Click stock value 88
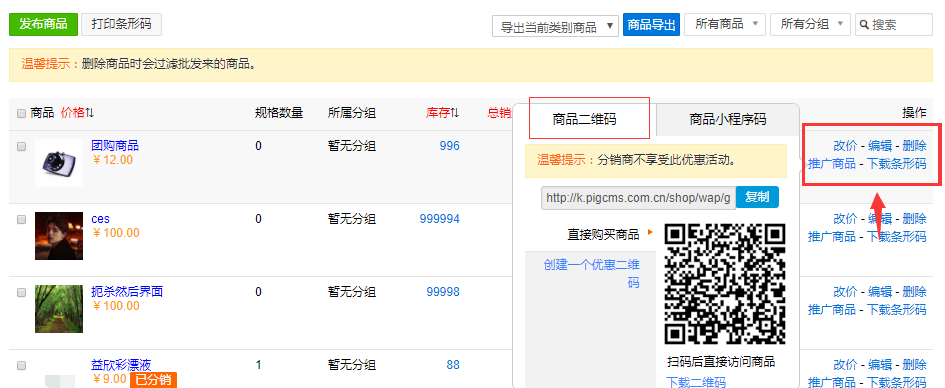945x388 pixels. point(453,365)
